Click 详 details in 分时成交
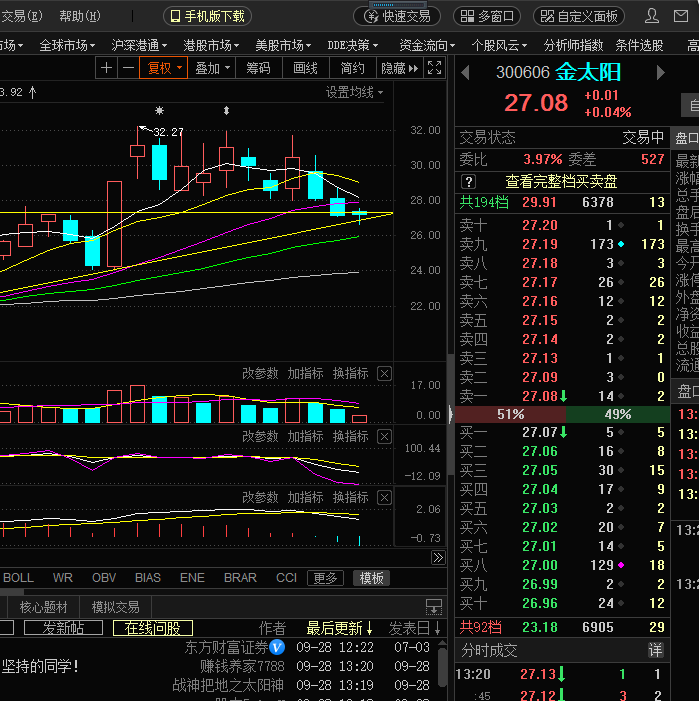The image size is (699, 701). 655,650
